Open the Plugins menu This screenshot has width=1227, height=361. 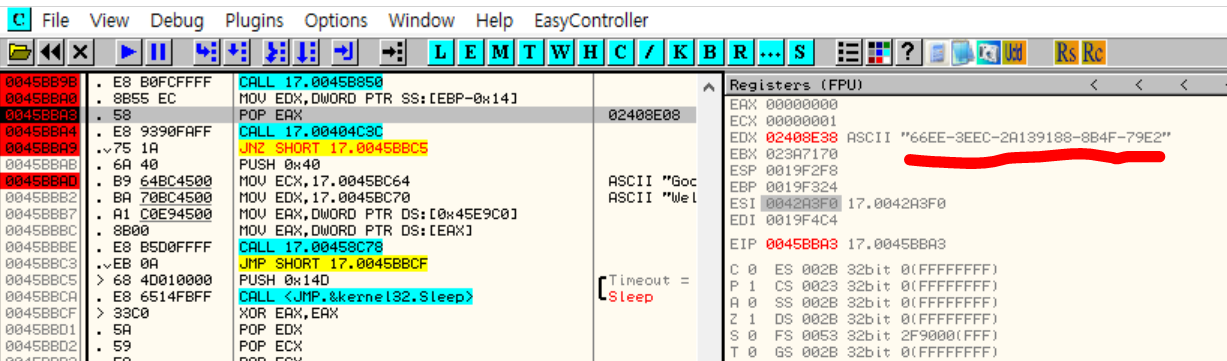pyautogui.click(x=254, y=20)
